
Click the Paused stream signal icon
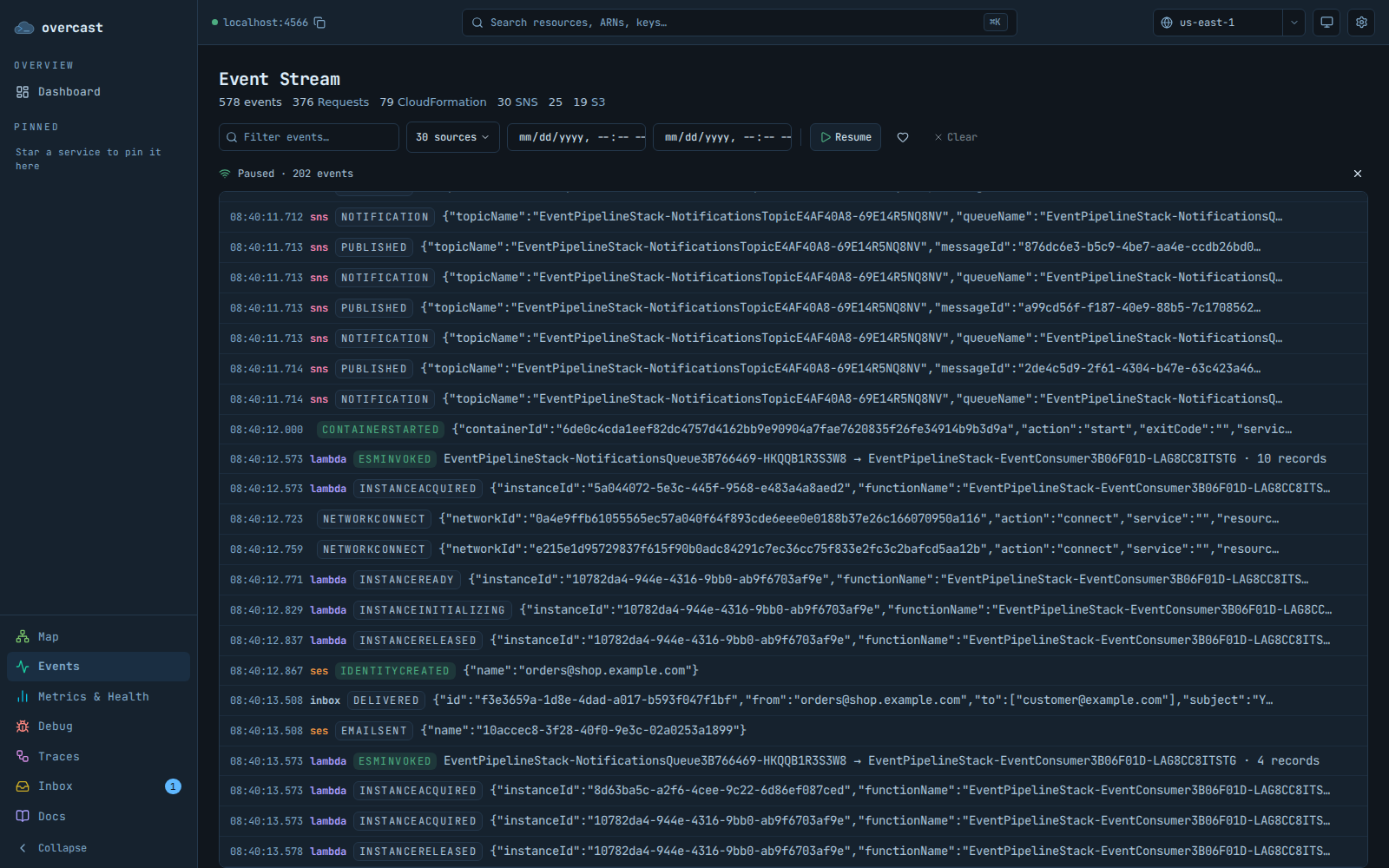pyautogui.click(x=225, y=174)
